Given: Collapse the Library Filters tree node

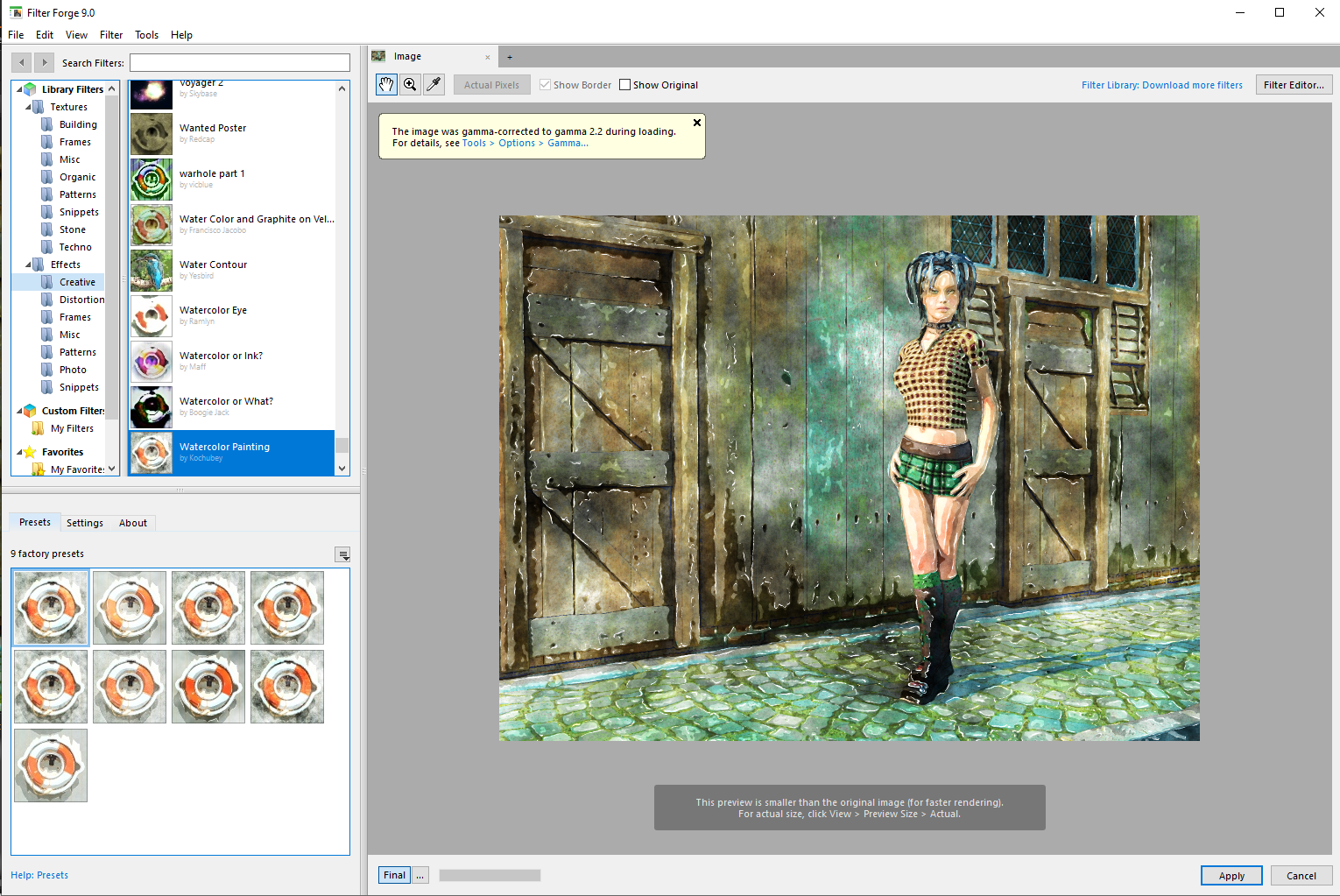Looking at the screenshot, I should point(19,89).
